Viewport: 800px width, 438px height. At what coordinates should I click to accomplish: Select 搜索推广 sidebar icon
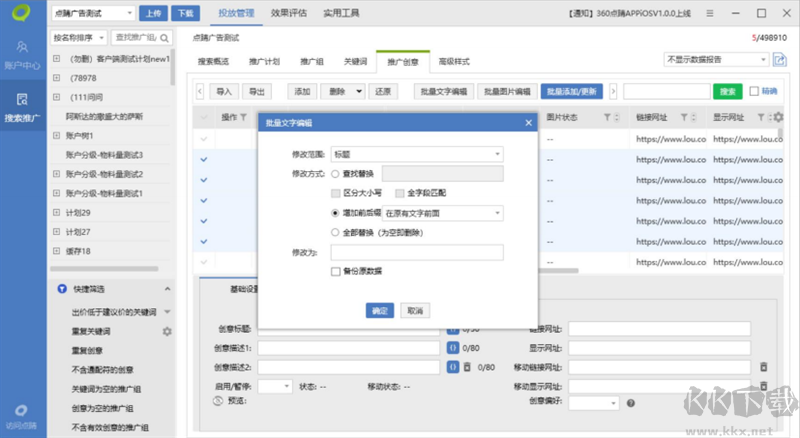[x=22, y=106]
